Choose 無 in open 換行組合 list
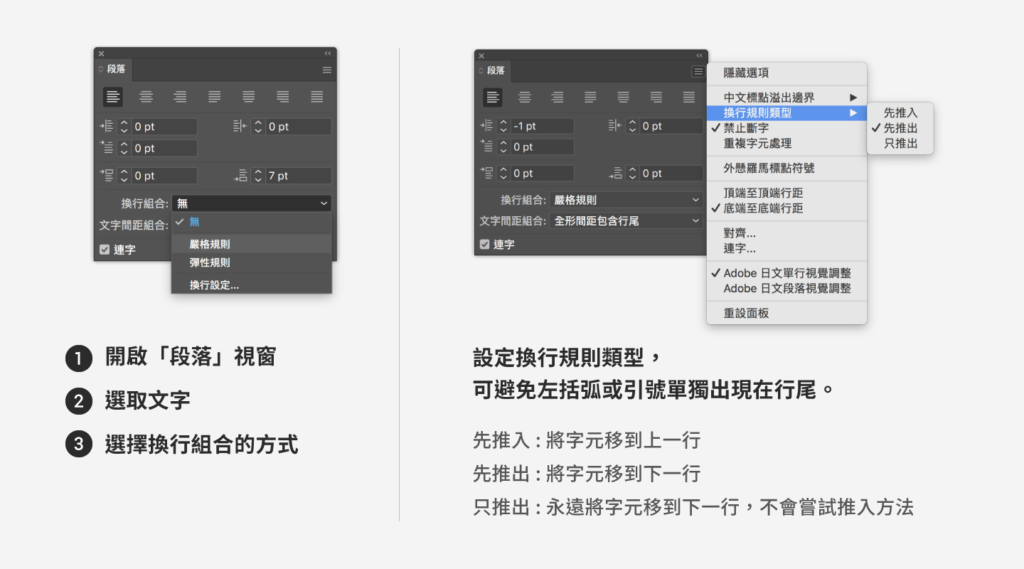The height and width of the screenshot is (569, 1024). [251, 222]
